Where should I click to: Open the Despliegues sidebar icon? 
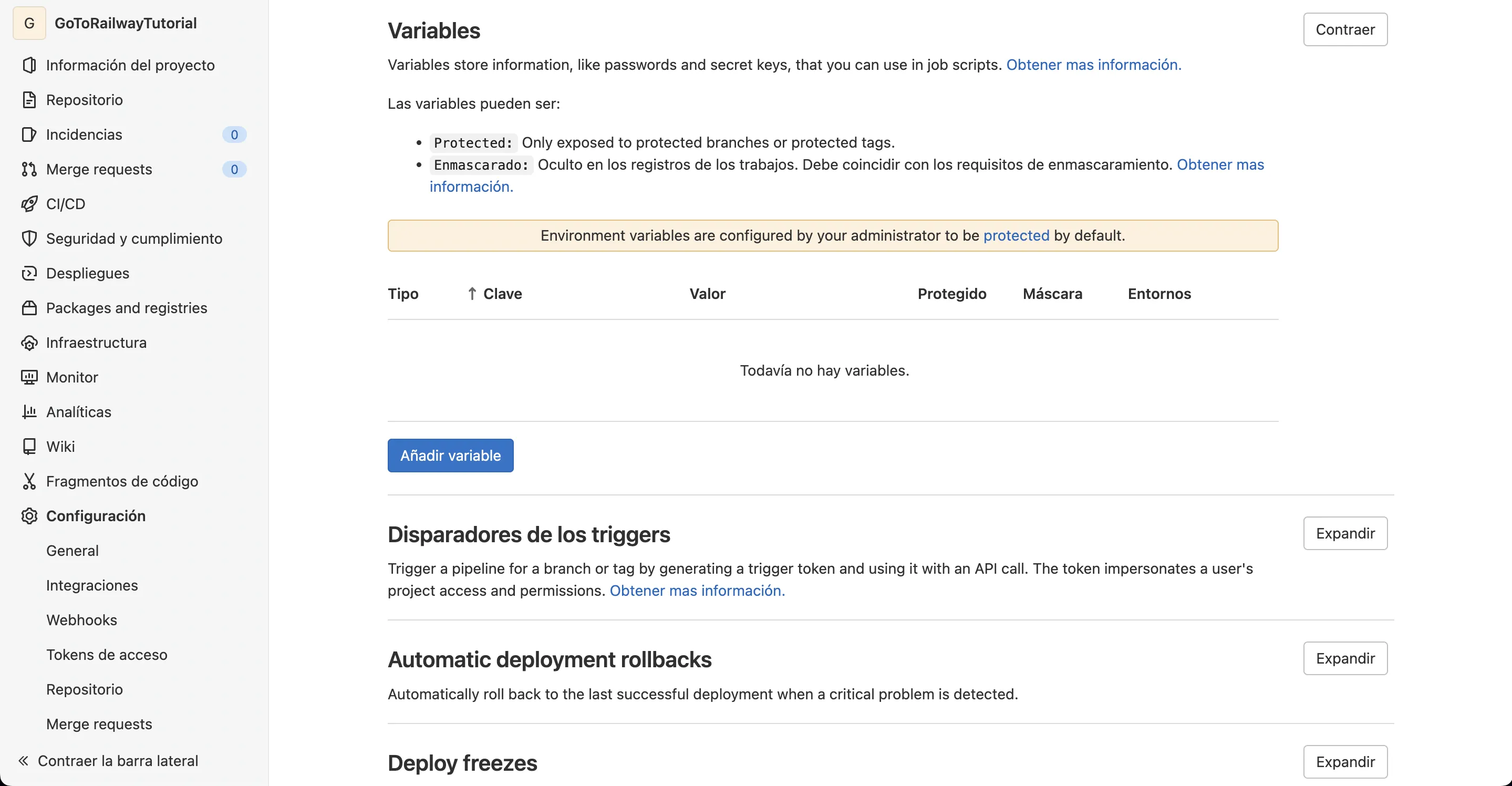29,273
